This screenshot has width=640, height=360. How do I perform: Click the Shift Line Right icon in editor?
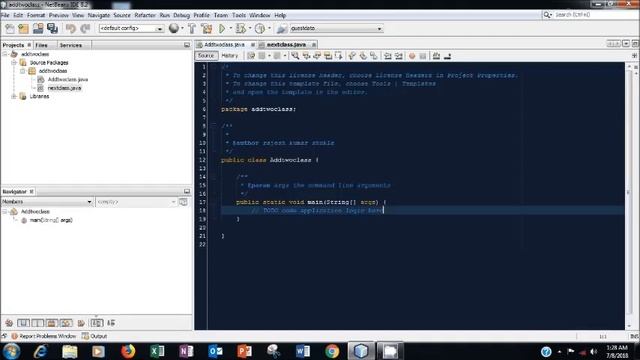[x=398, y=56]
